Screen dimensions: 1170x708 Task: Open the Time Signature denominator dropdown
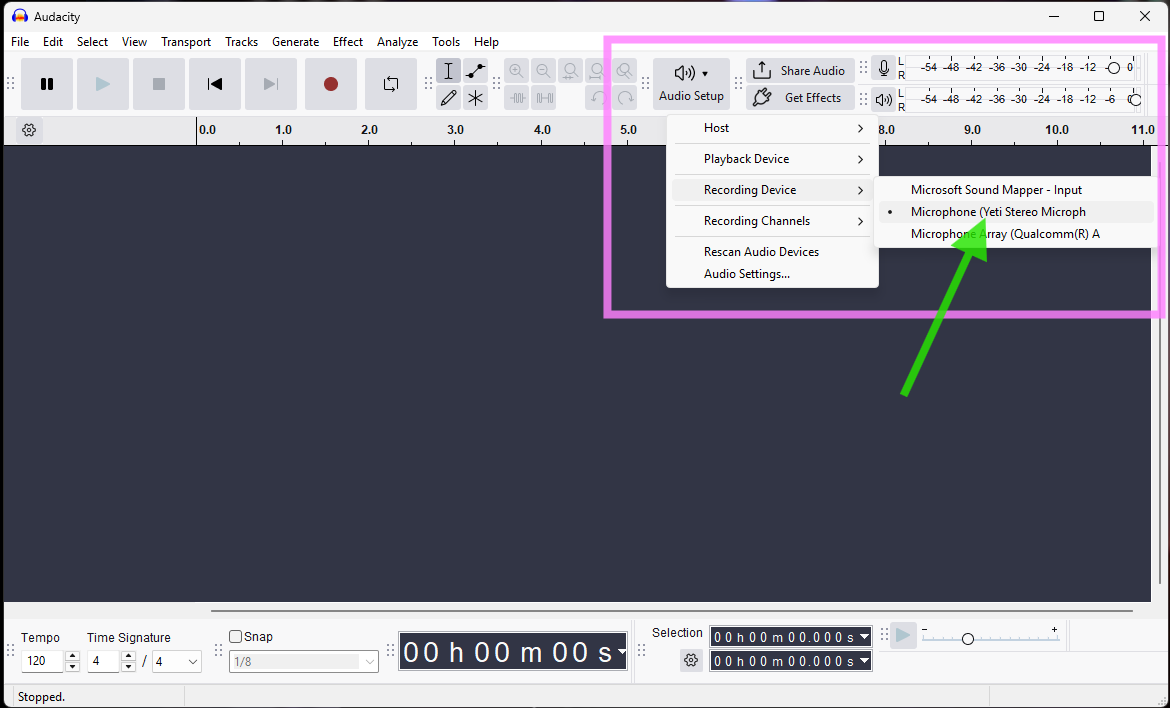177,661
